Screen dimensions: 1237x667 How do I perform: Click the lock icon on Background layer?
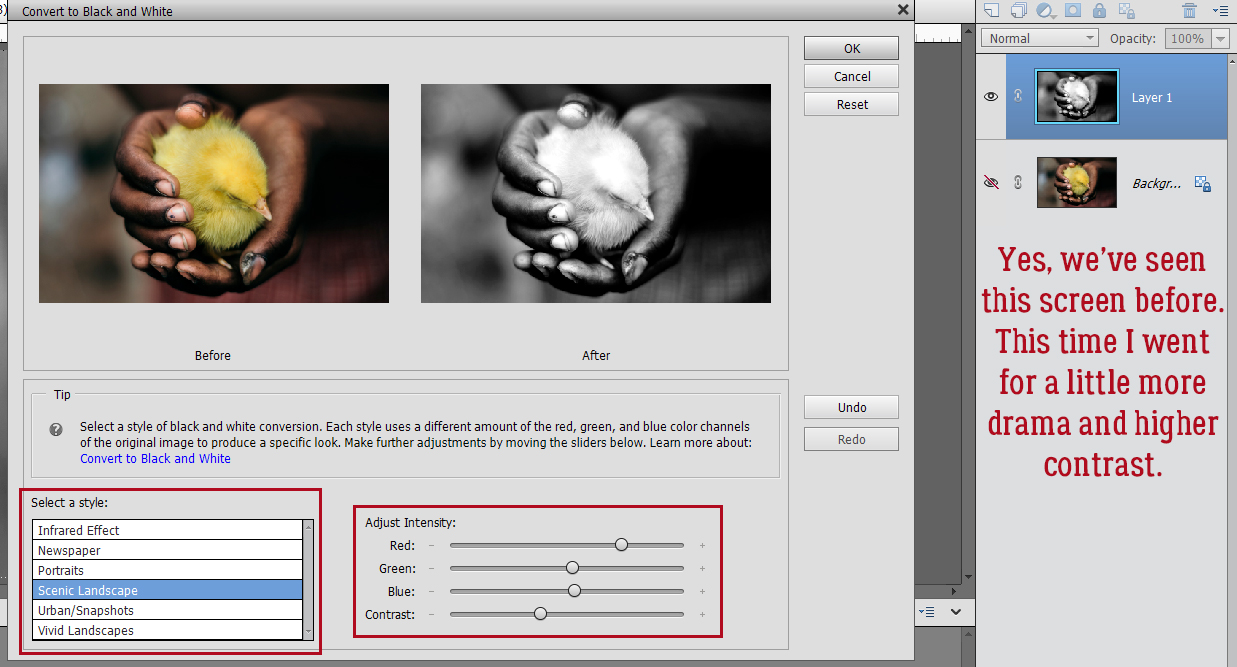click(x=1204, y=184)
